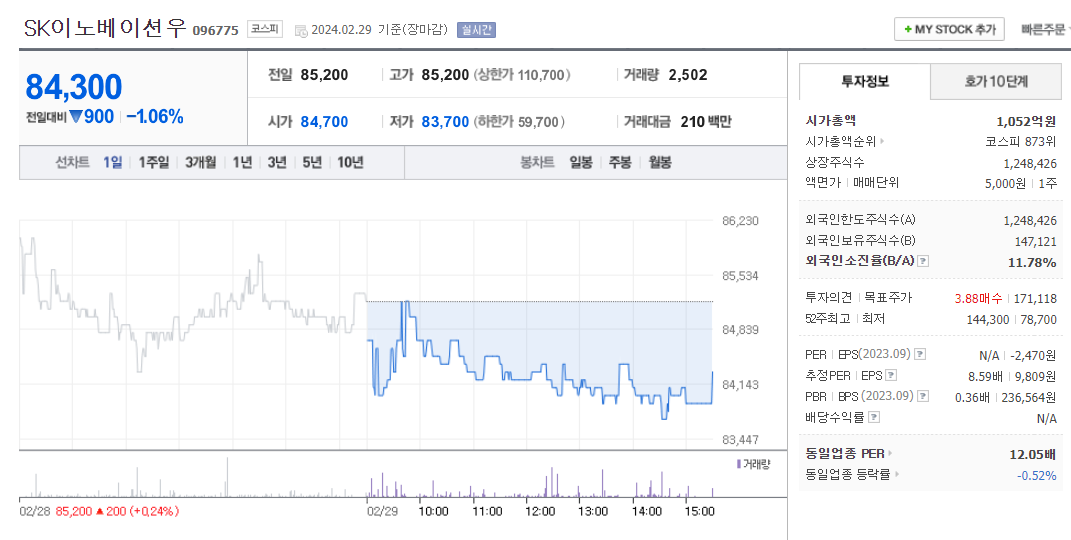Open help icon next to 배당수익률
Viewport: 1071px width, 540px height.
874,416
